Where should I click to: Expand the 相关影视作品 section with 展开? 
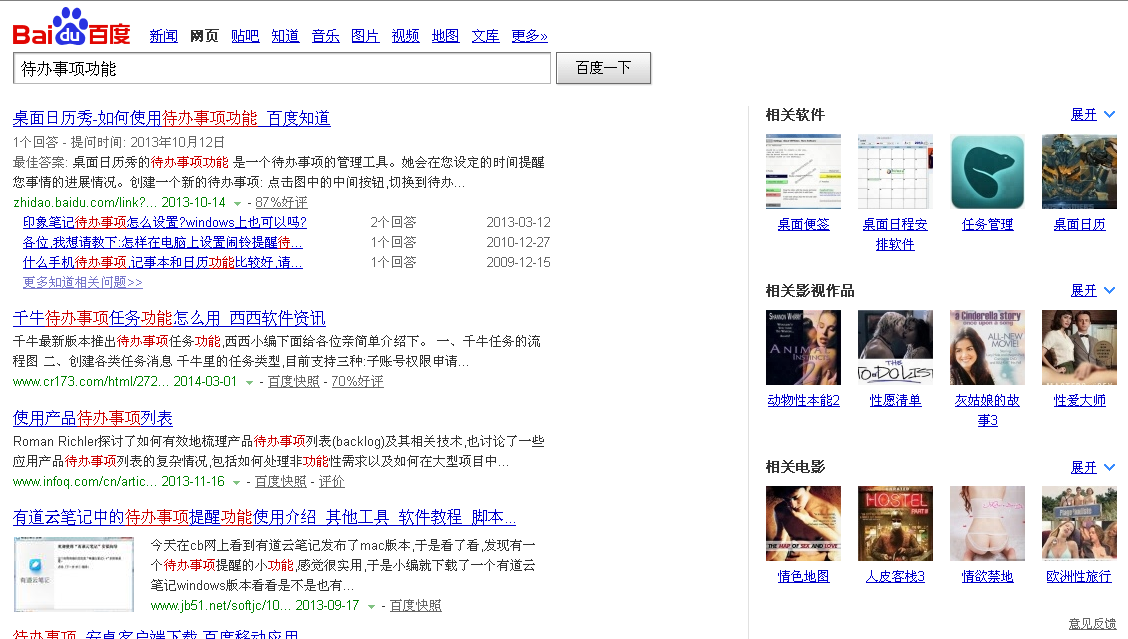coord(1092,291)
